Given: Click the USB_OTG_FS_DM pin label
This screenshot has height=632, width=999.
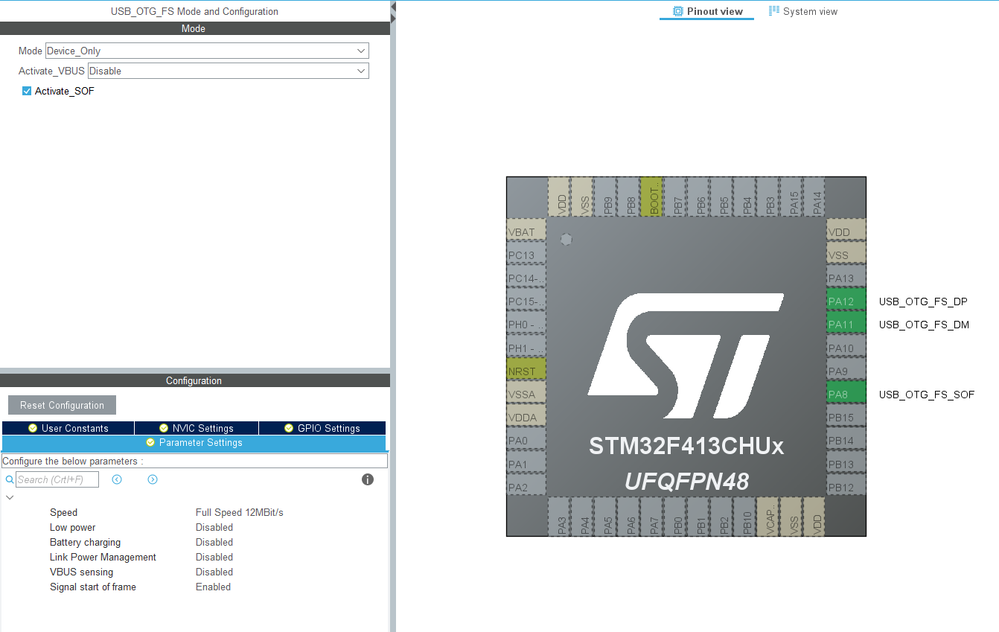Looking at the screenshot, I should pyautogui.click(x=924, y=324).
